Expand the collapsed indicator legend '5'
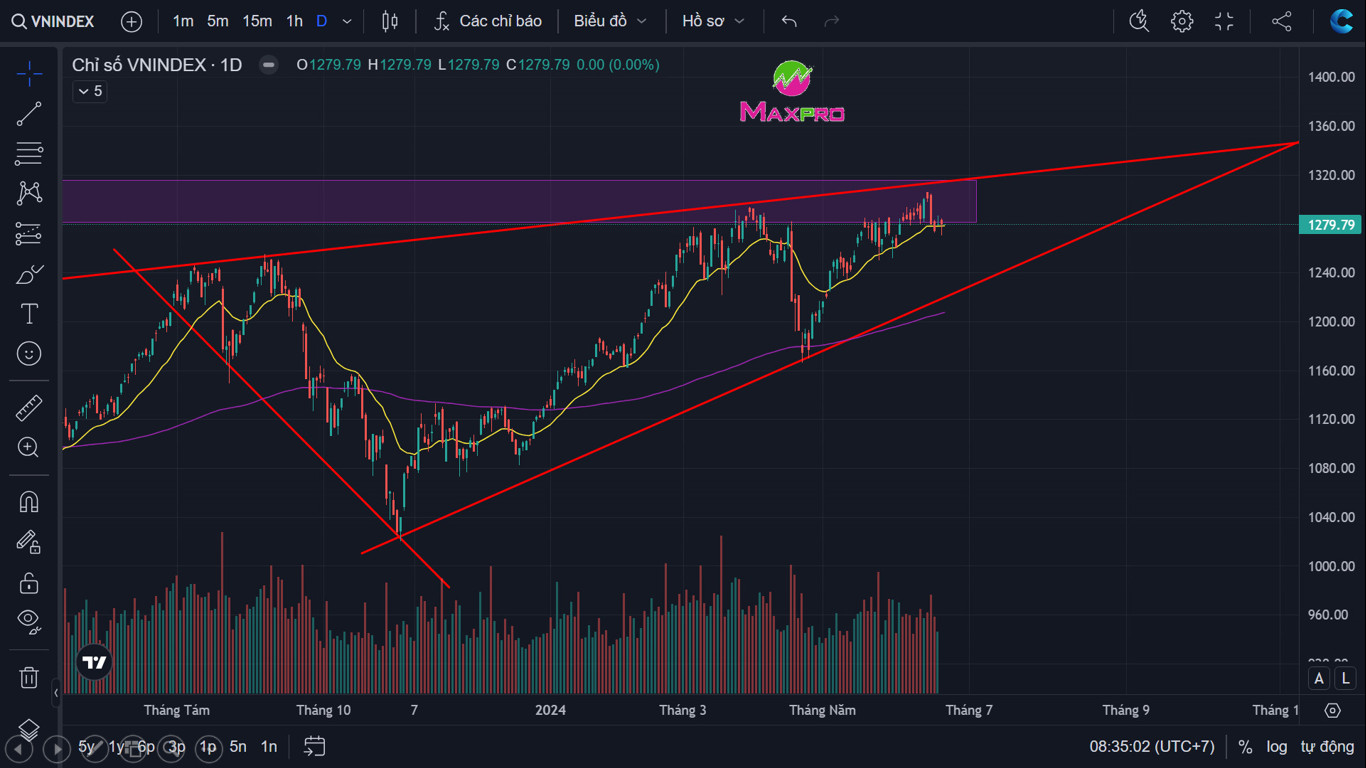Image resolution: width=1366 pixels, height=768 pixels. click(89, 91)
